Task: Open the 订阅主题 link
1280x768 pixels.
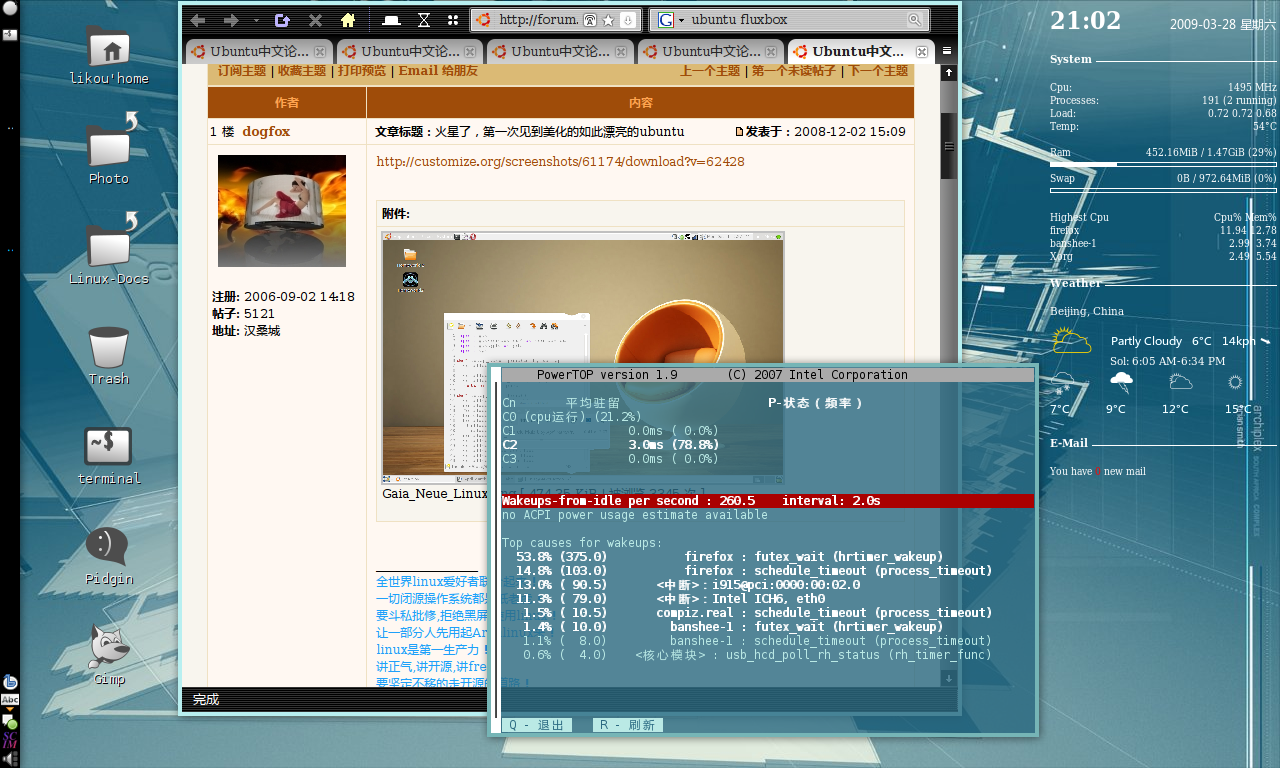Action: coord(242,71)
